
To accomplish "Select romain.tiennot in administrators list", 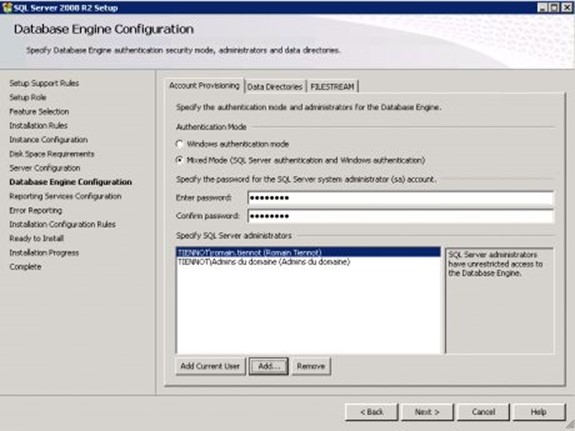I will pyautogui.click(x=308, y=252).
